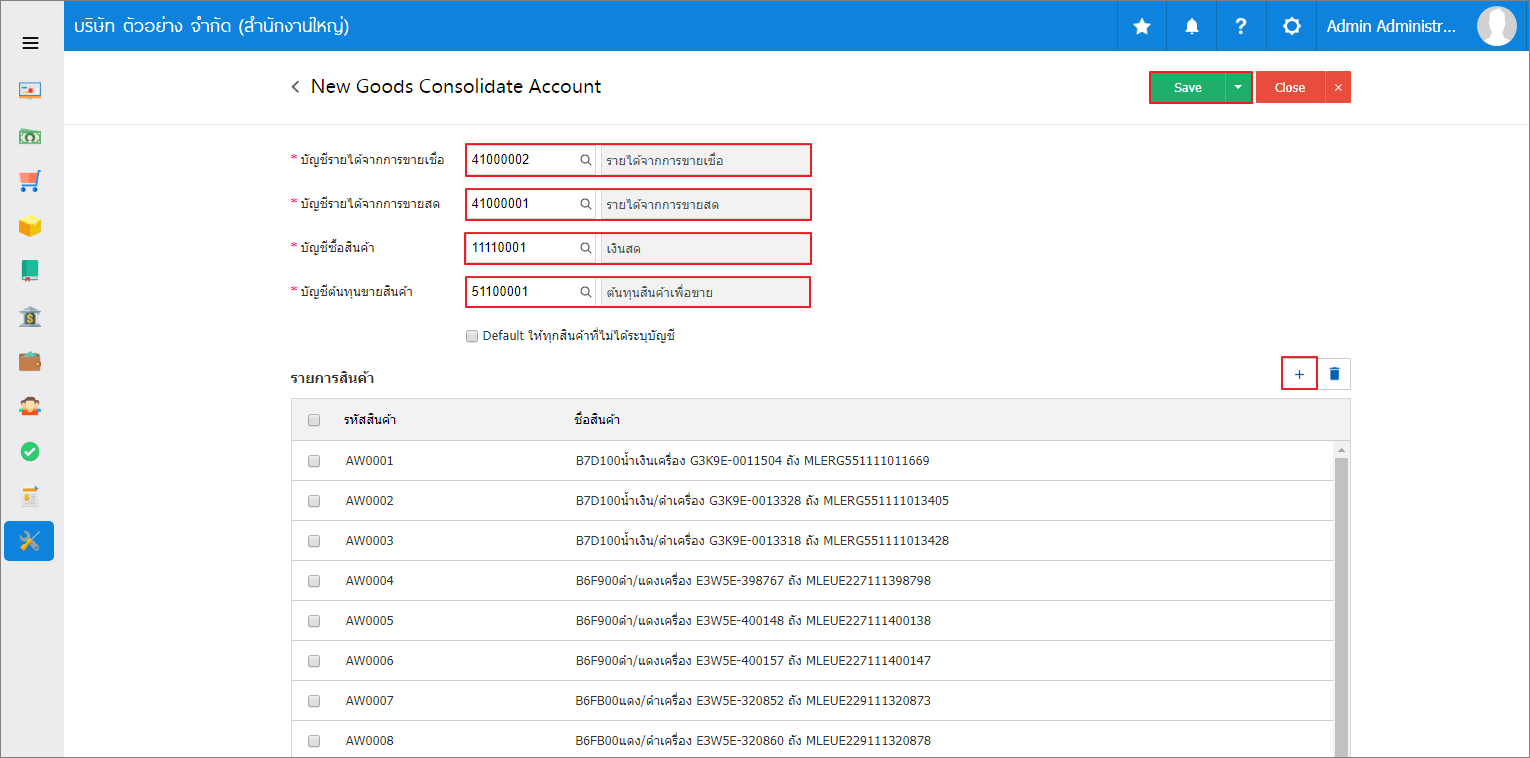Screen dimensions: 1530x758
Task: Open the notifications bell
Action: [x=1192, y=26]
